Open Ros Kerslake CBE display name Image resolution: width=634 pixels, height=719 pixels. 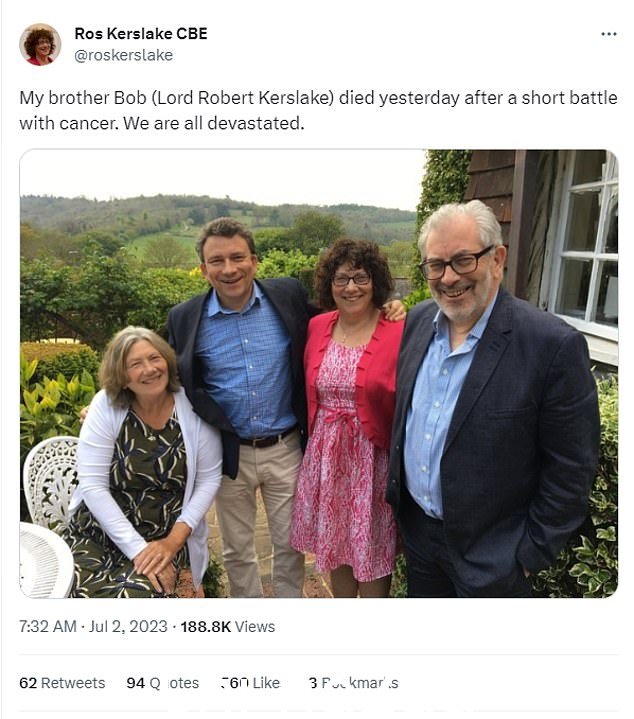141,33
